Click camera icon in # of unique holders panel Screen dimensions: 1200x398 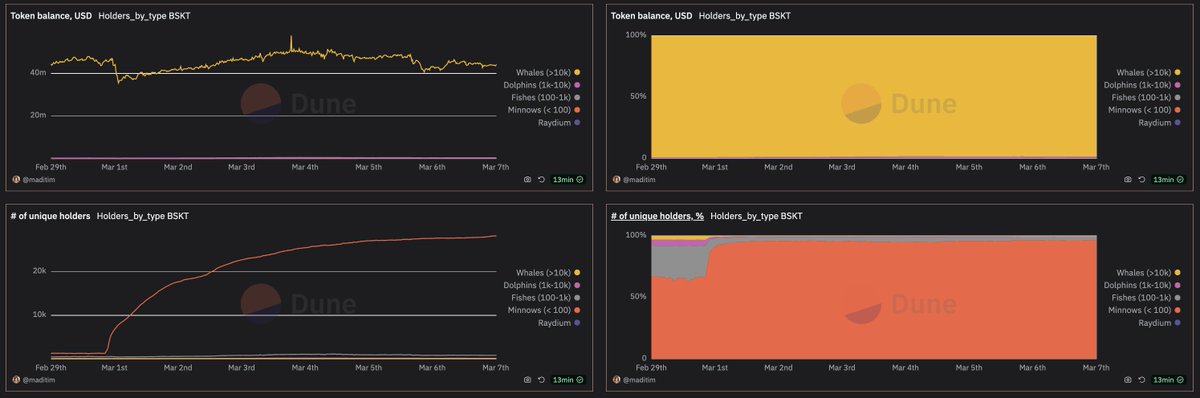[x=528, y=380]
